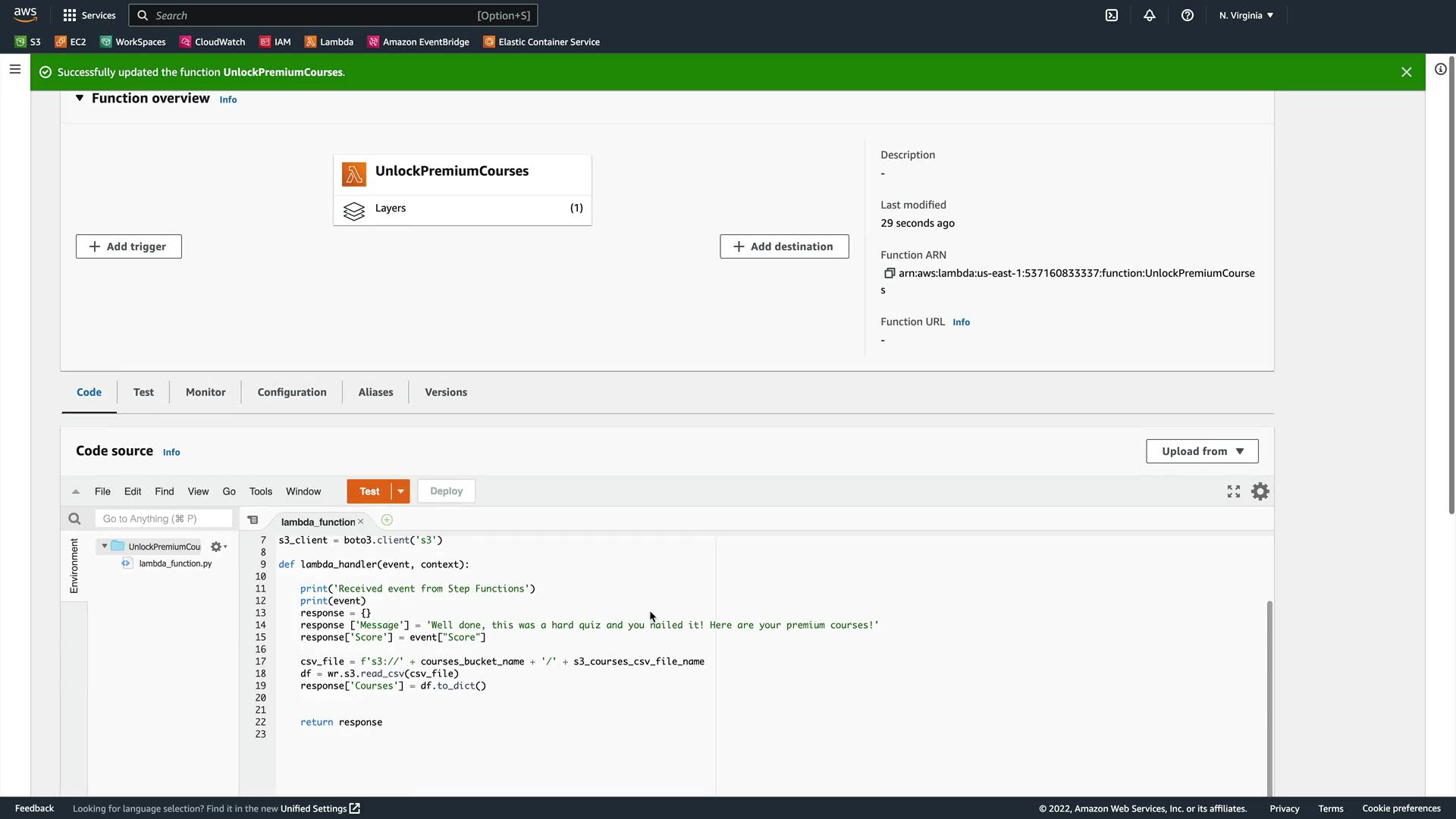Click the Add destination button
The image size is (1456, 819).
[x=784, y=246]
